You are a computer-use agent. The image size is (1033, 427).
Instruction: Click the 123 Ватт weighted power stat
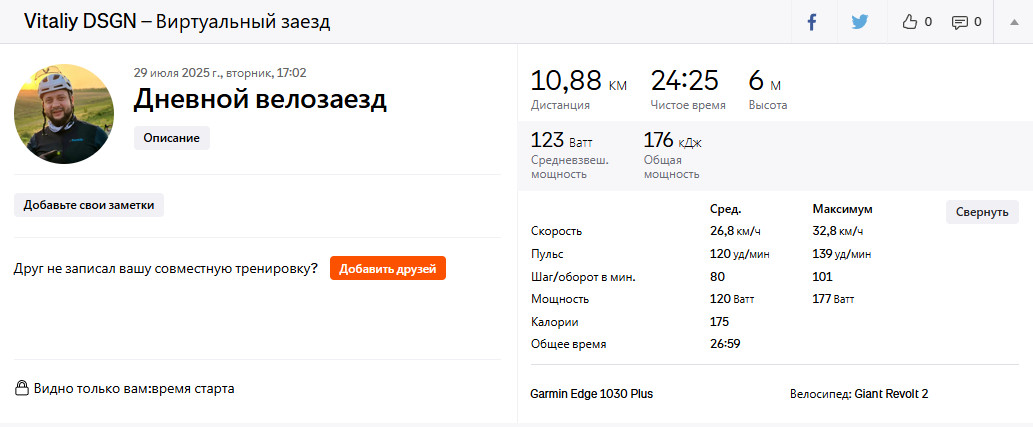pyautogui.click(x=561, y=140)
